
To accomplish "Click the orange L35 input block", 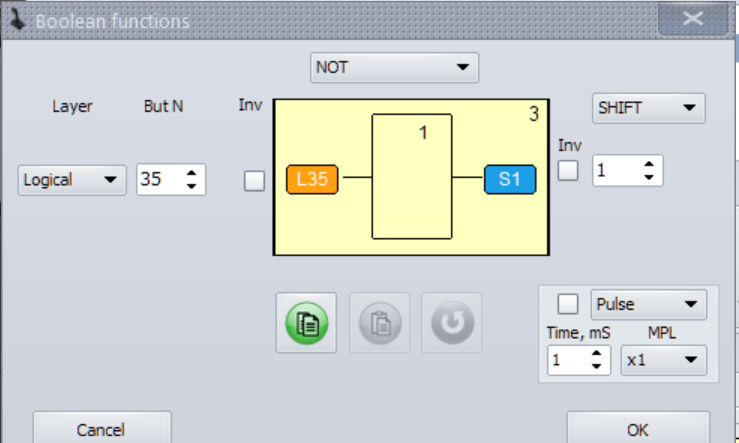I will (x=312, y=180).
